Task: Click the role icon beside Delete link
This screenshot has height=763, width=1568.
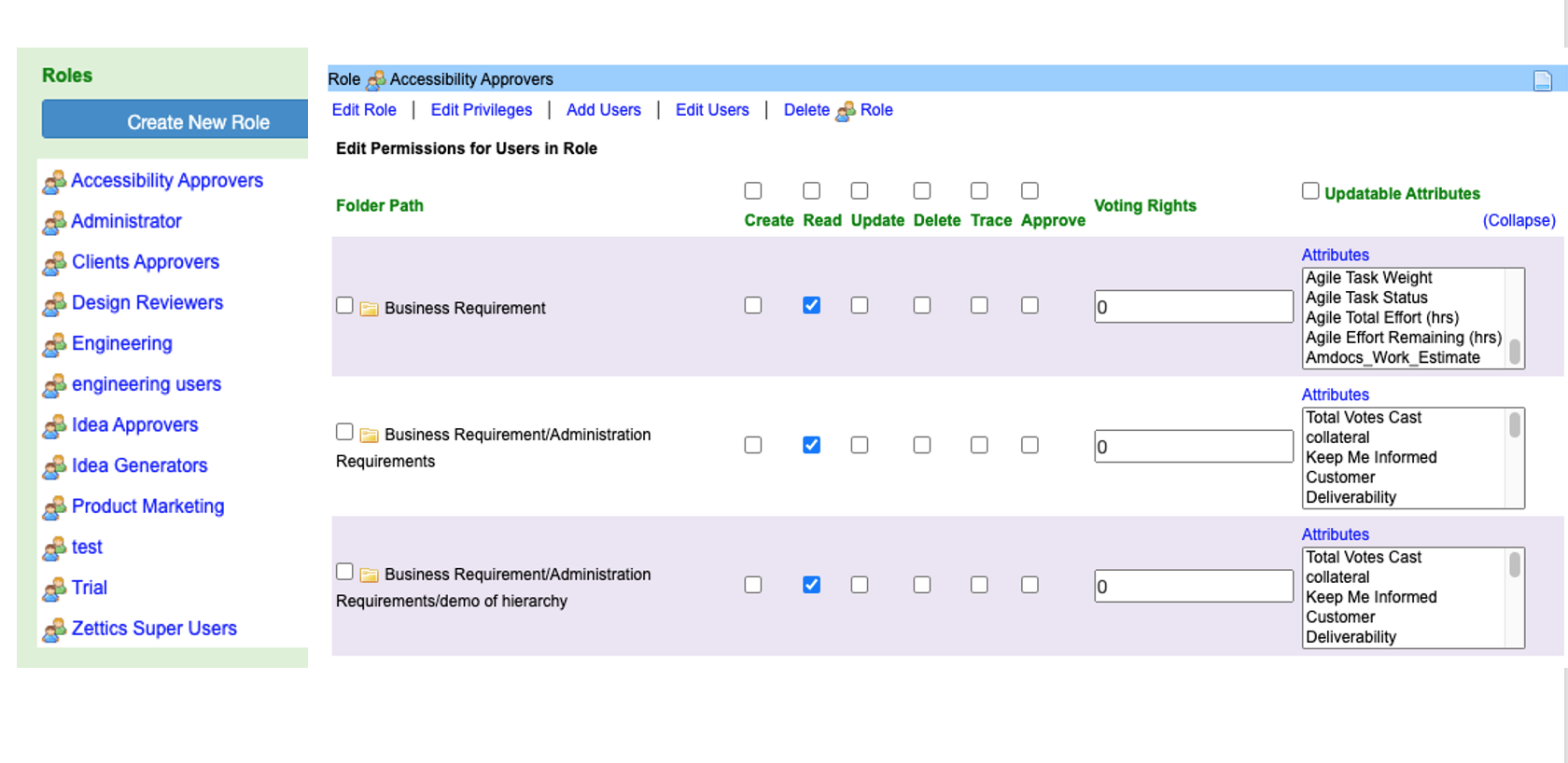Action: click(x=845, y=111)
